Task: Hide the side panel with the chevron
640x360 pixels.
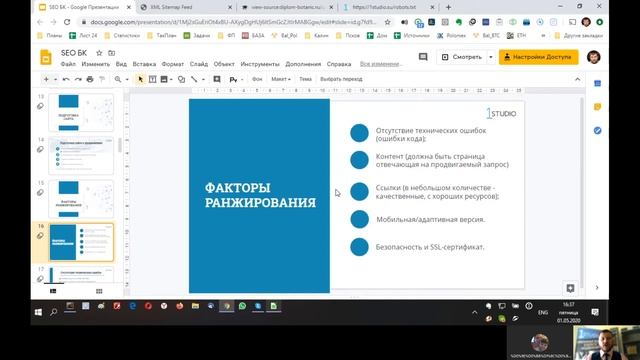Action: (597, 288)
